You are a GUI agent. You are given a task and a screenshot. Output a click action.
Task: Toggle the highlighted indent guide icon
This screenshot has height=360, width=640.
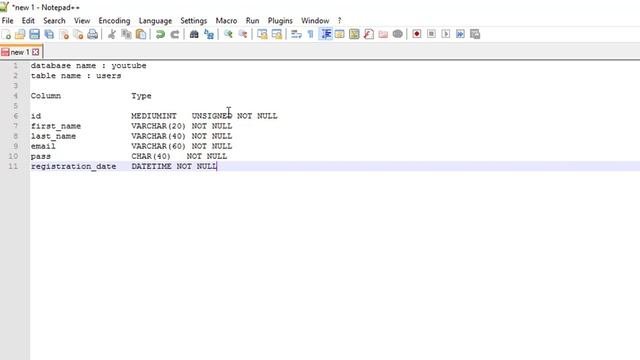326,34
